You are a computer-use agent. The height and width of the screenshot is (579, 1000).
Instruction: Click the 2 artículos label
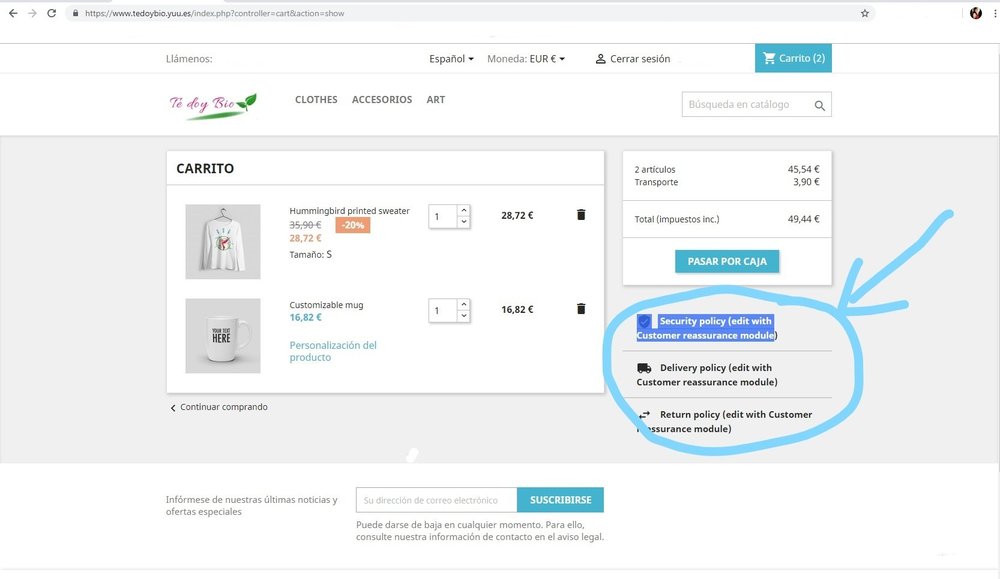[654, 170]
